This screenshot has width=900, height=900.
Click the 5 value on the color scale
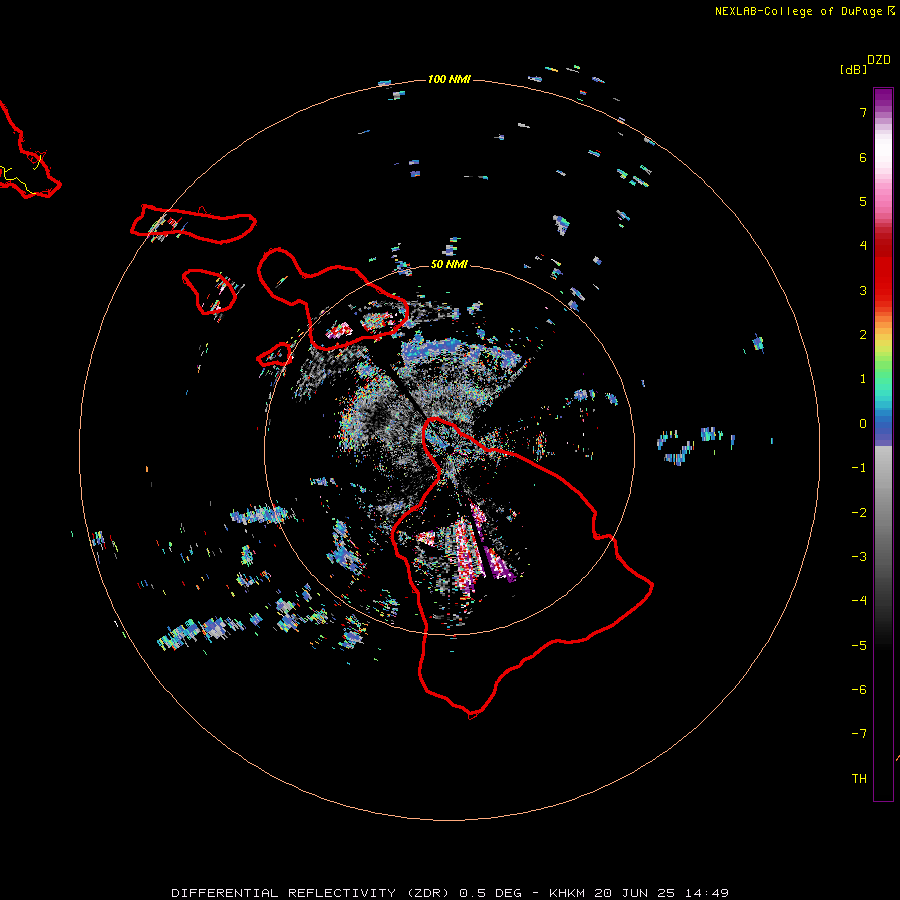tap(863, 201)
